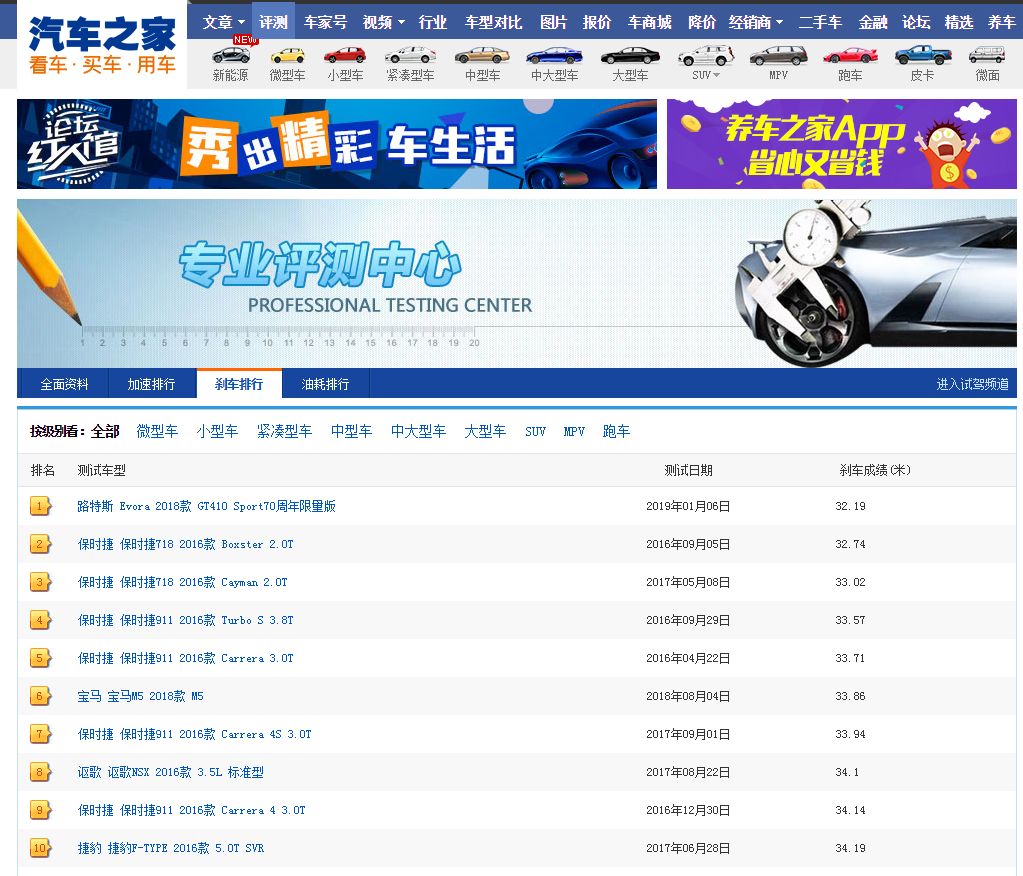Open 保时捷911 Carrera 4S 3.0T entry
This screenshot has width=1023, height=876.
(194, 734)
